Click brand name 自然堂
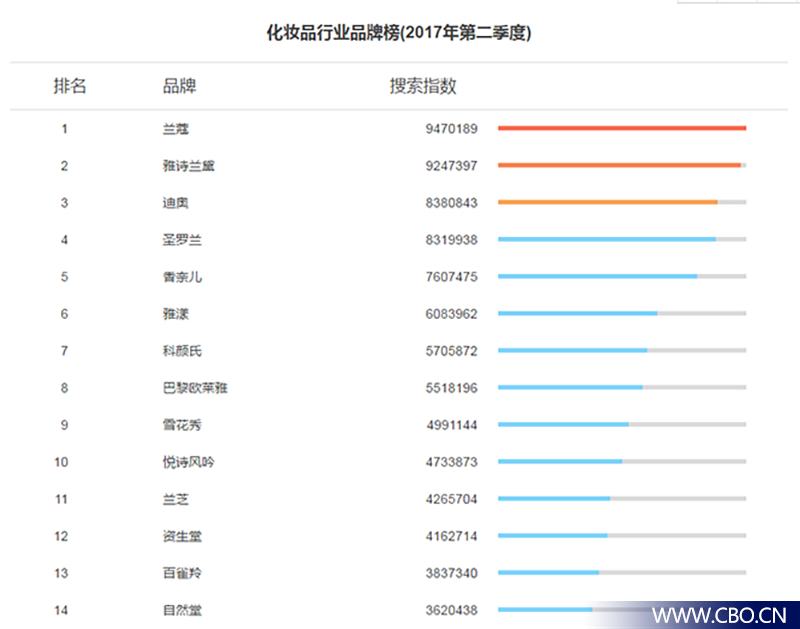Viewport: 800px width, 629px height. (182, 610)
